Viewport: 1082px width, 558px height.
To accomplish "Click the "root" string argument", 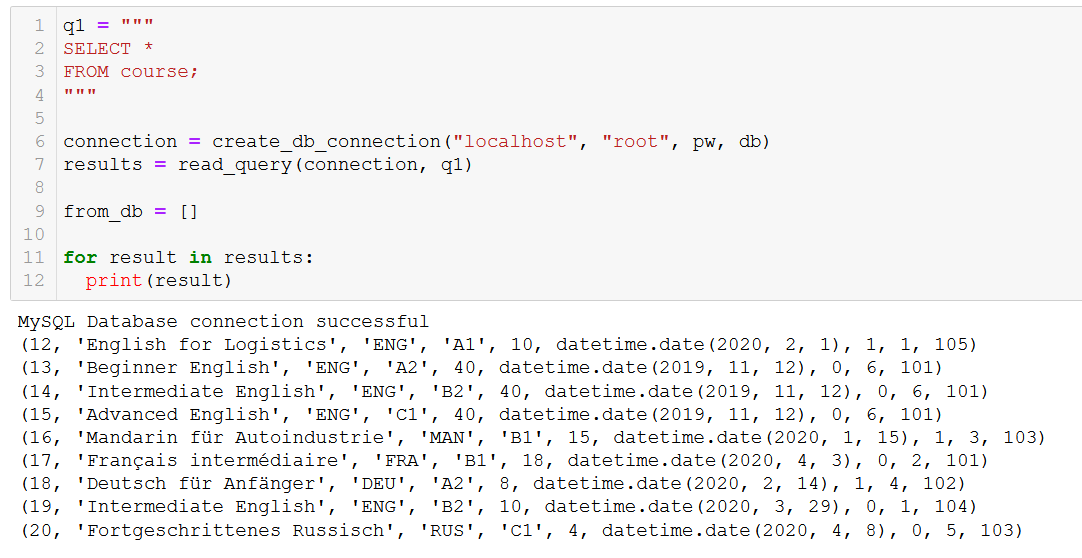I will pos(636,141).
